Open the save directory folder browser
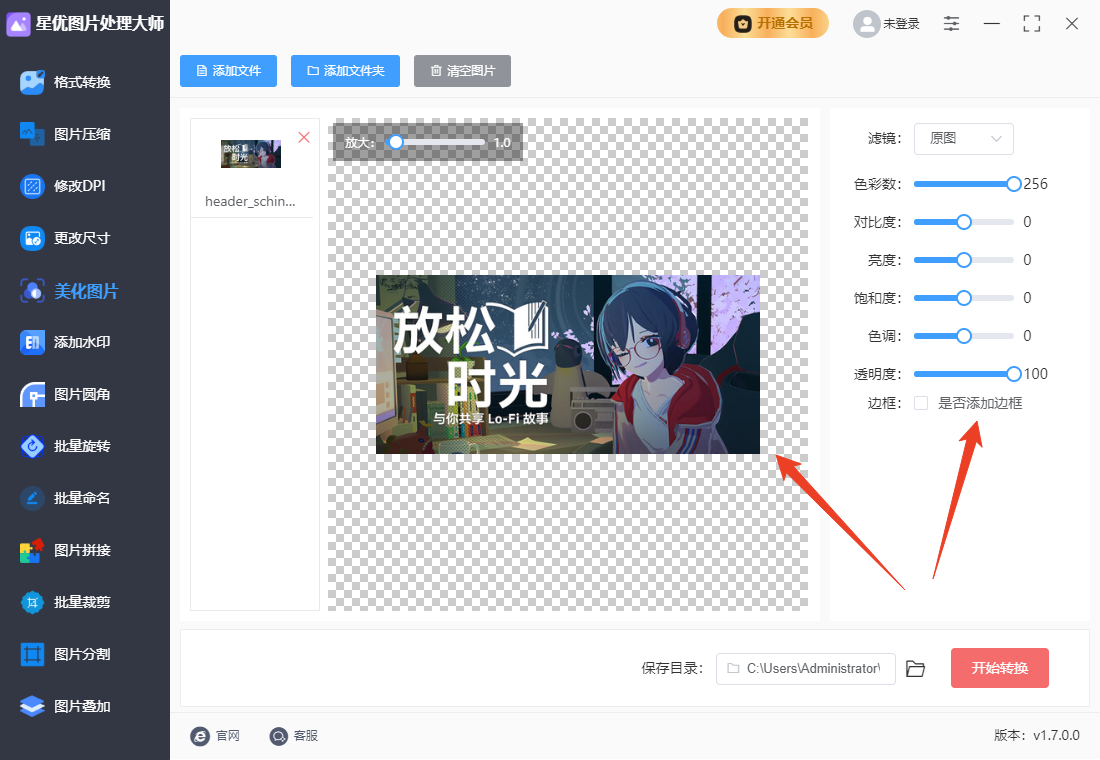 click(x=915, y=668)
